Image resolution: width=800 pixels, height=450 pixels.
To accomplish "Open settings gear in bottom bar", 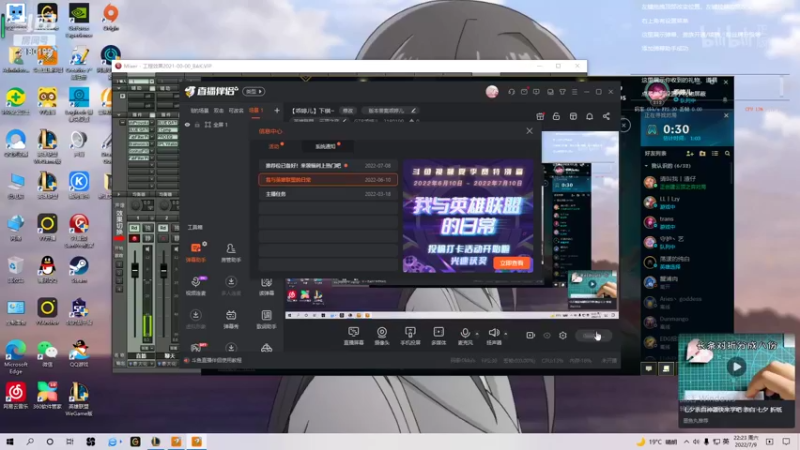I will (563, 335).
